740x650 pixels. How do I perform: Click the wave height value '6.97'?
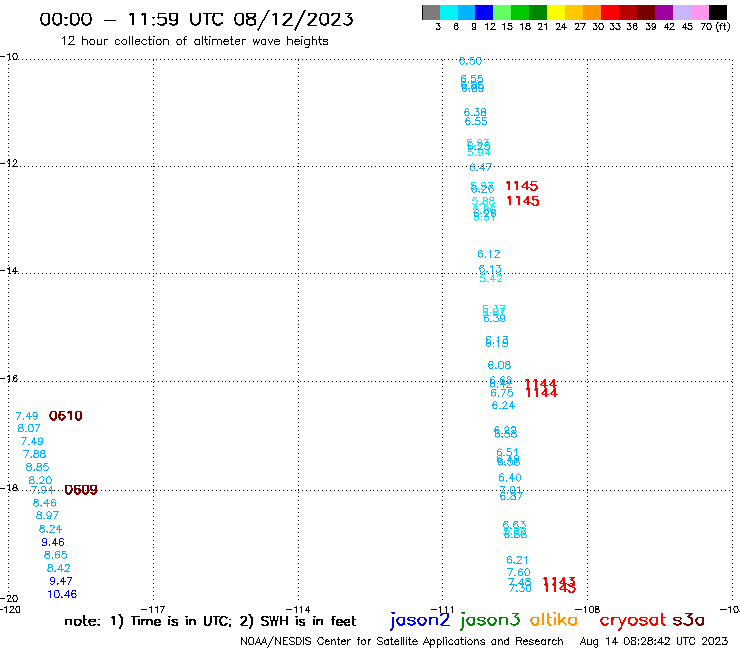pyautogui.click(x=47, y=515)
